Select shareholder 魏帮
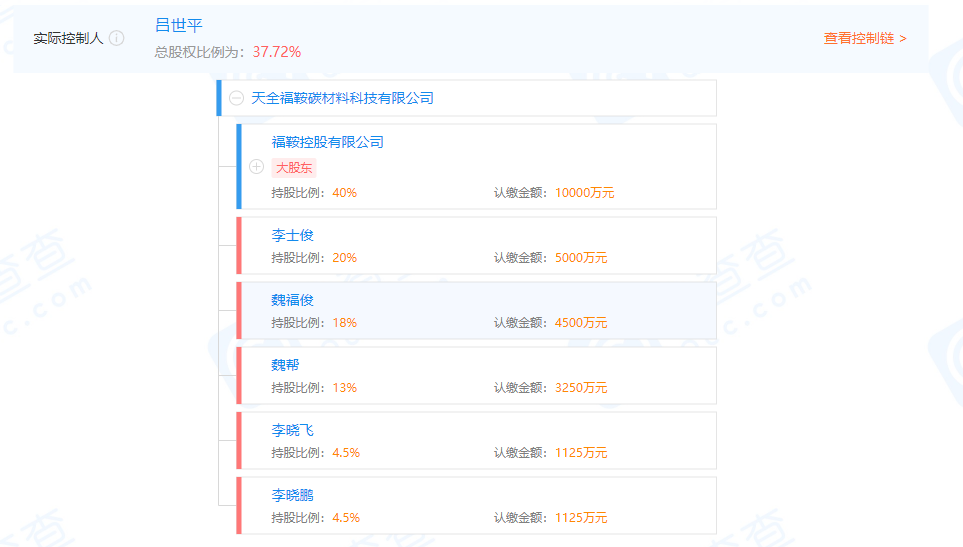 coord(285,365)
